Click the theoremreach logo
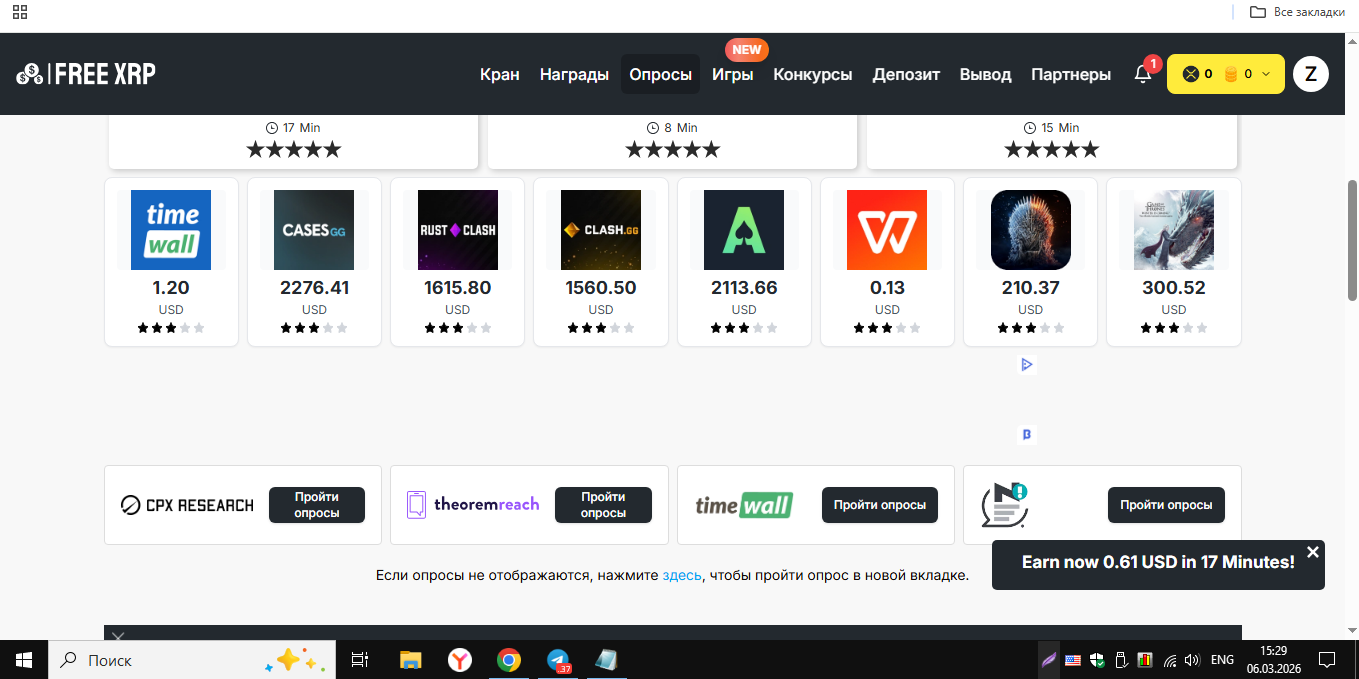Screen dimensions: 1359x679 (x=473, y=505)
